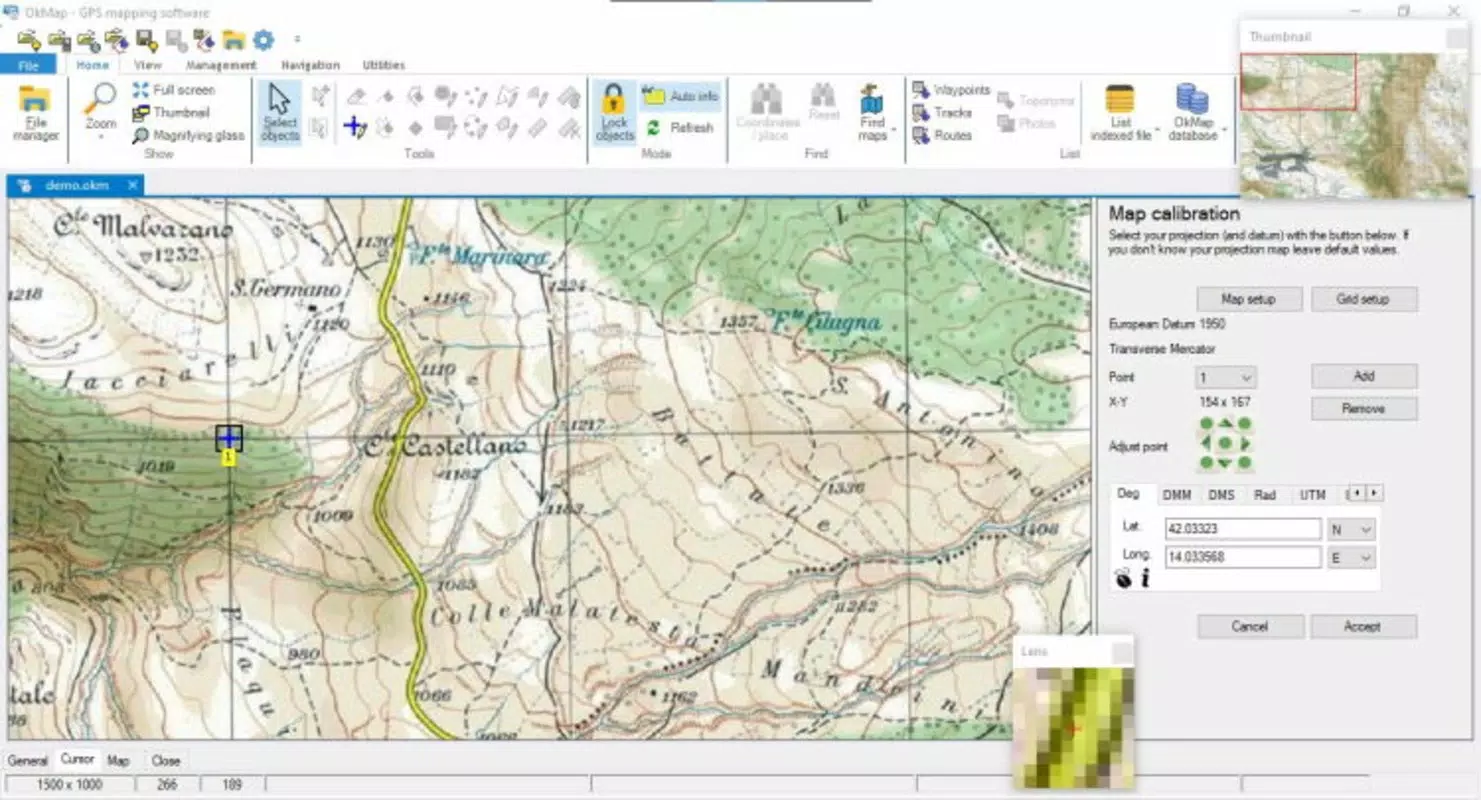Click the Thumbnail overview map

(x=1355, y=126)
